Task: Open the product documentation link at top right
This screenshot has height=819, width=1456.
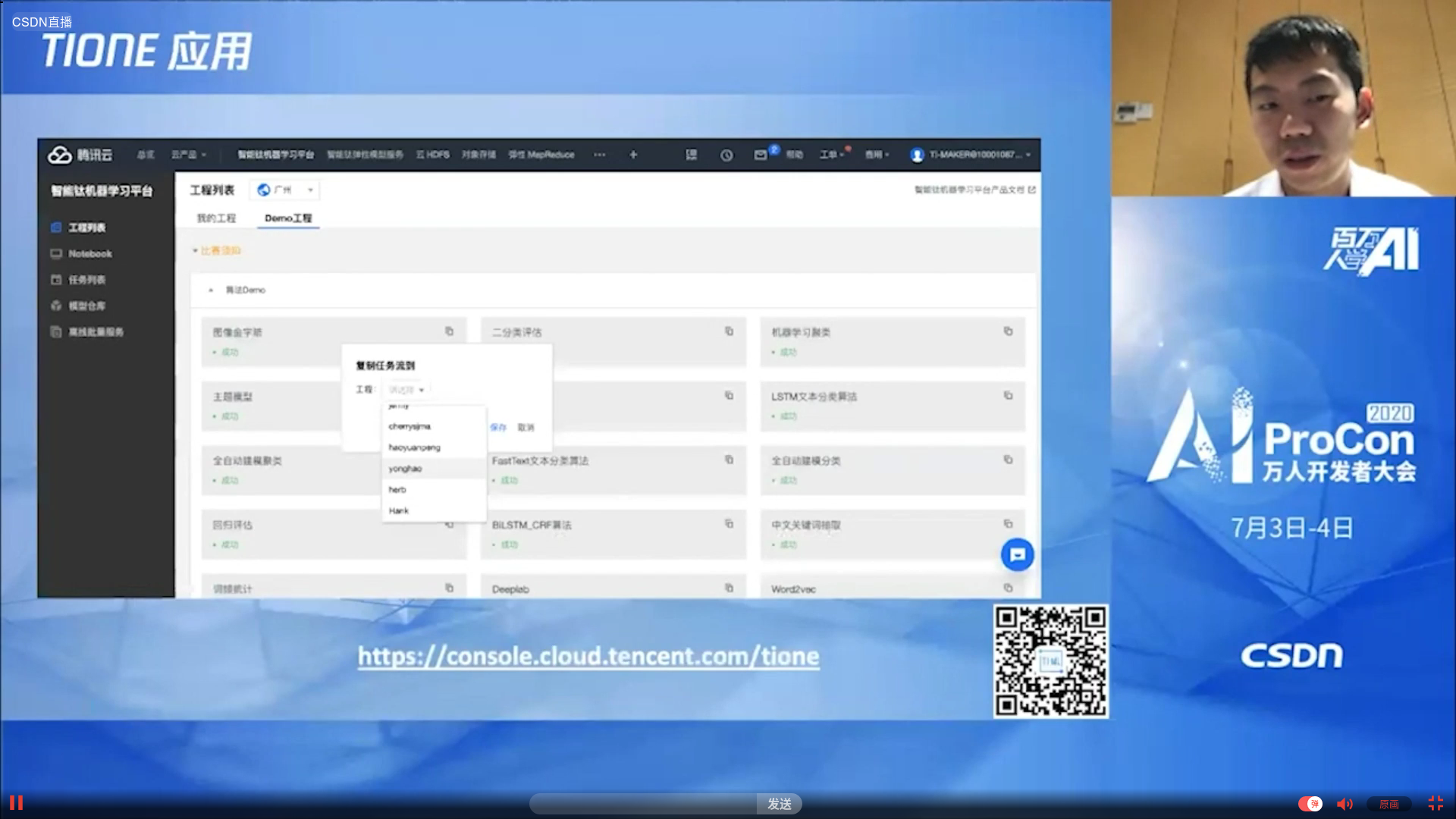Action: tap(974, 190)
